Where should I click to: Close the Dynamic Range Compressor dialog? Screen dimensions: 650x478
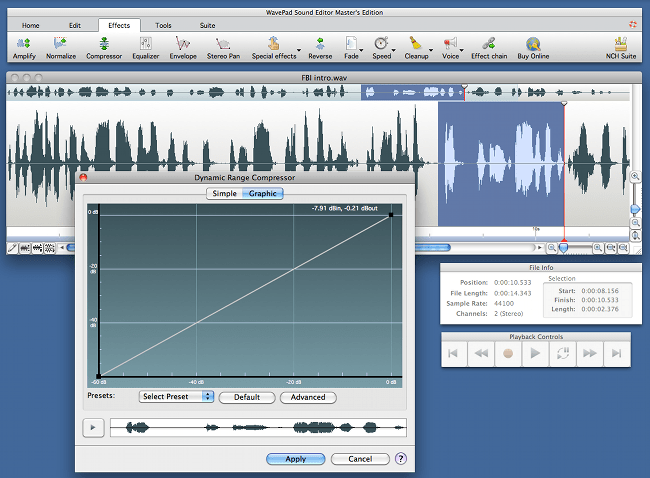point(83,177)
